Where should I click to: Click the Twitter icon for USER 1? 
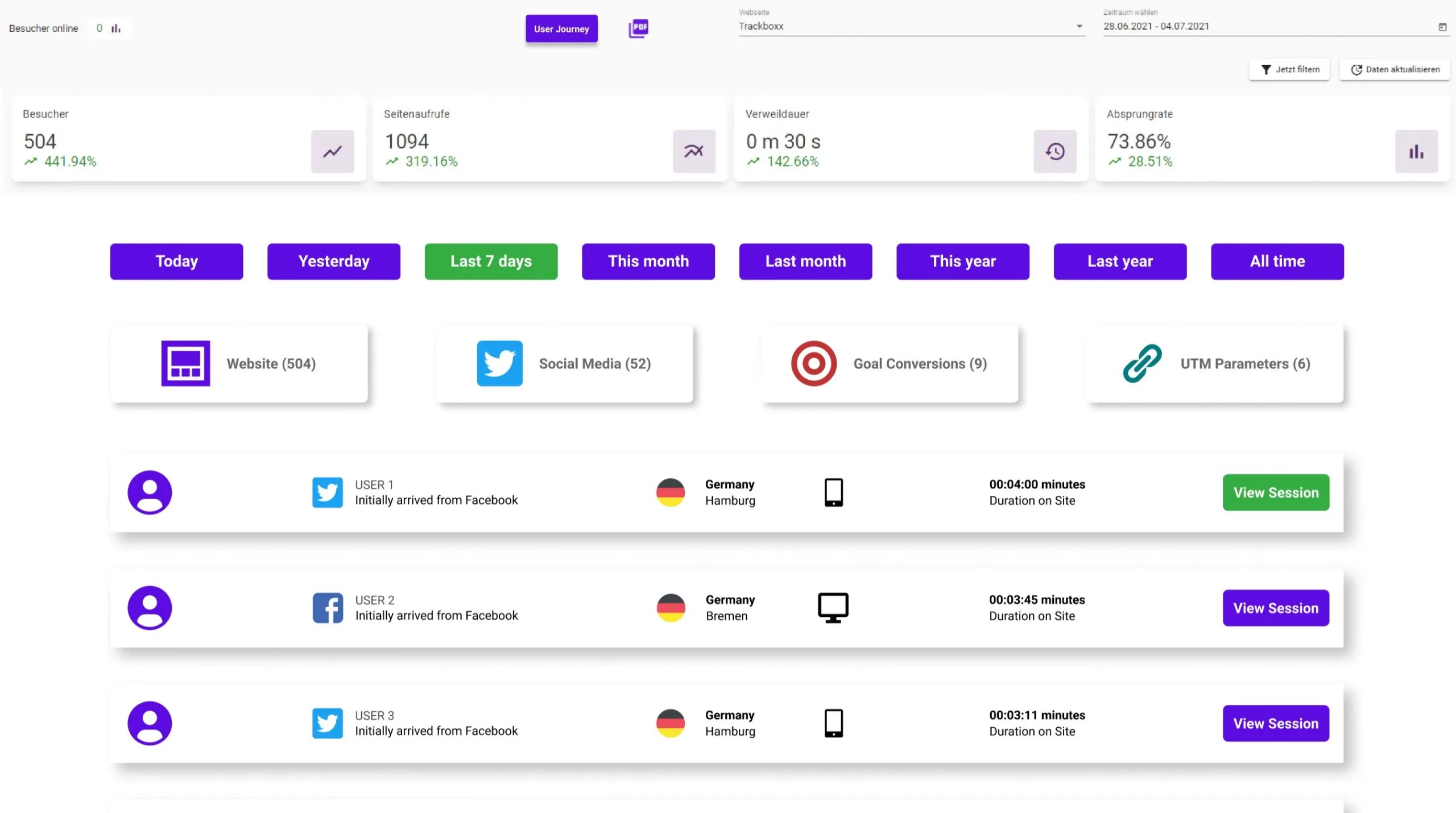[328, 492]
